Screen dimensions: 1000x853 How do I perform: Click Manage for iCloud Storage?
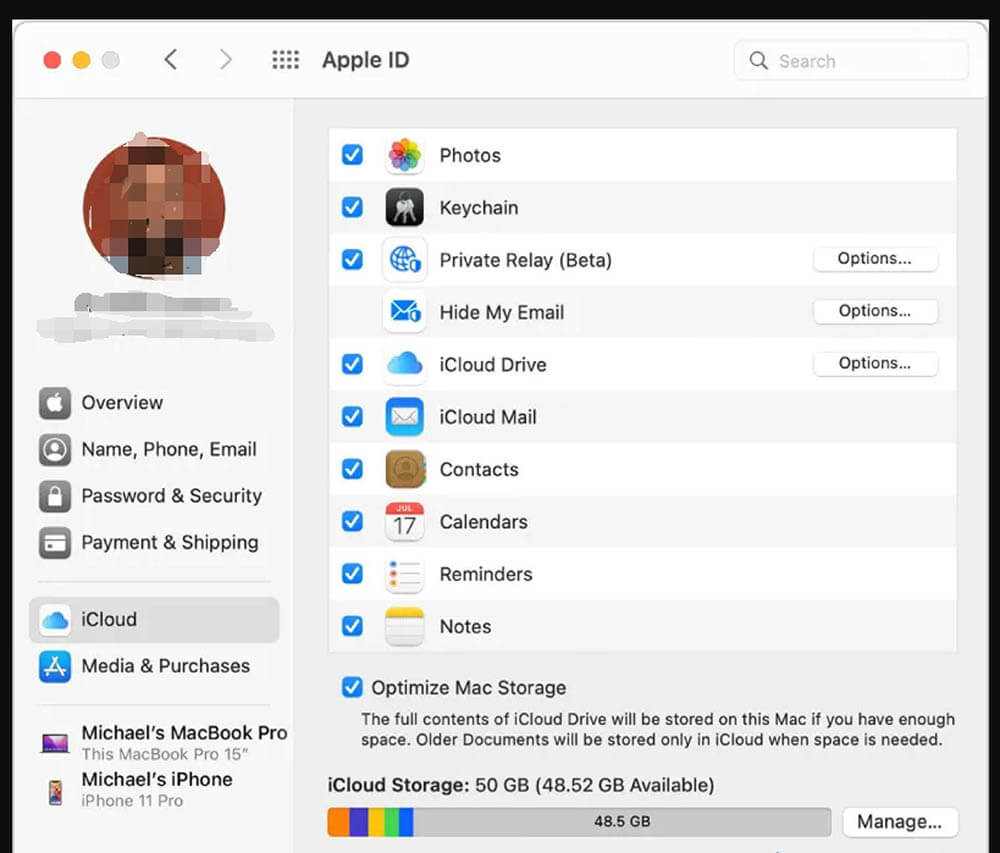pos(899,821)
